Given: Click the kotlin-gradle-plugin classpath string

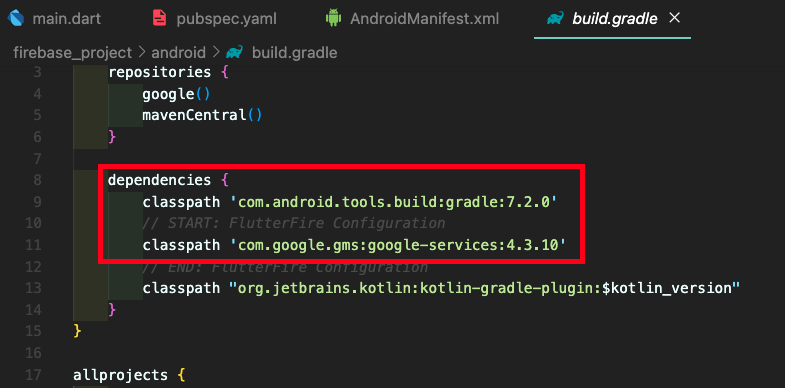Looking at the screenshot, I should pos(484,288).
